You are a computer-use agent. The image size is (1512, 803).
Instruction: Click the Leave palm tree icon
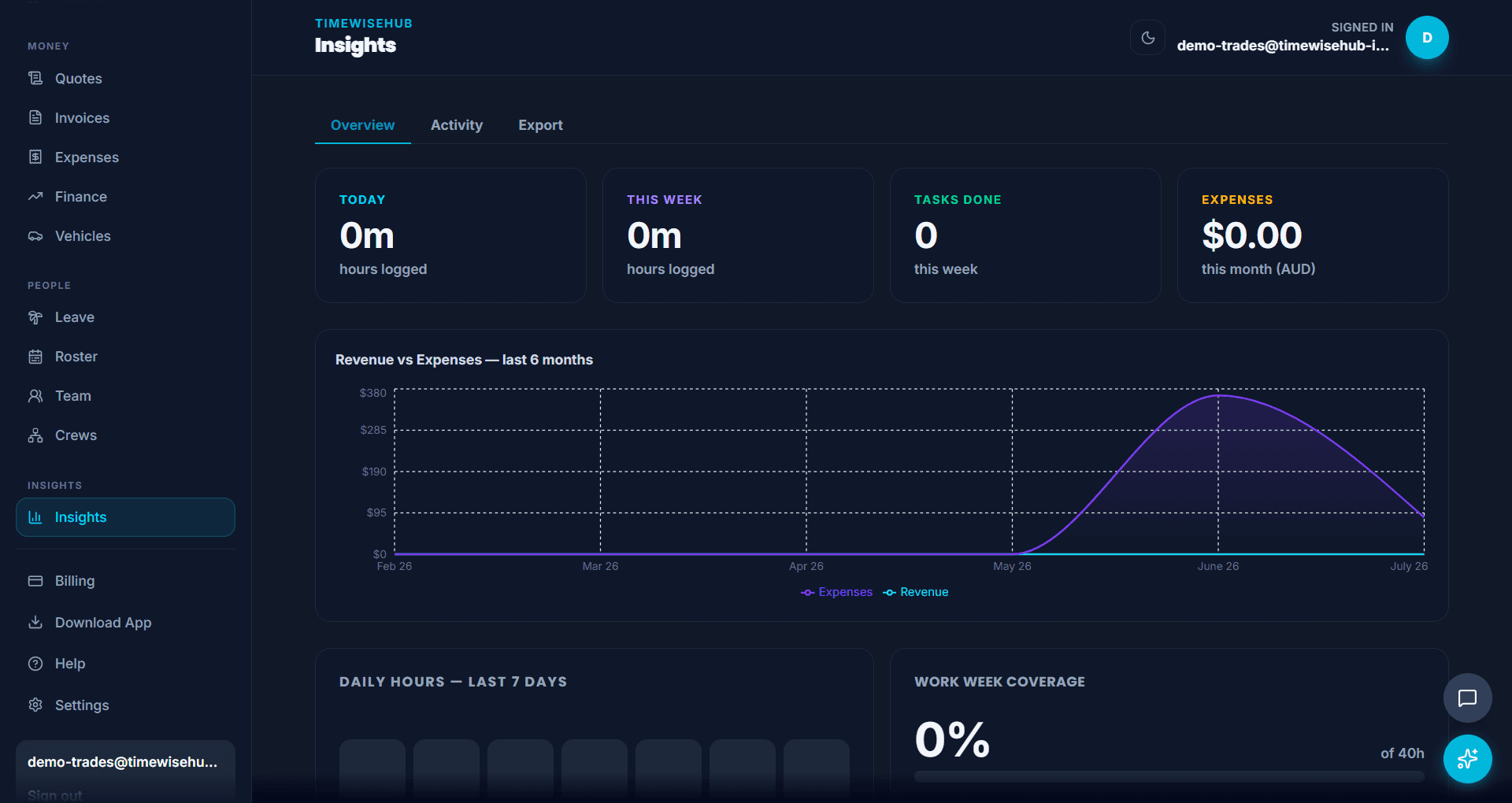35,317
